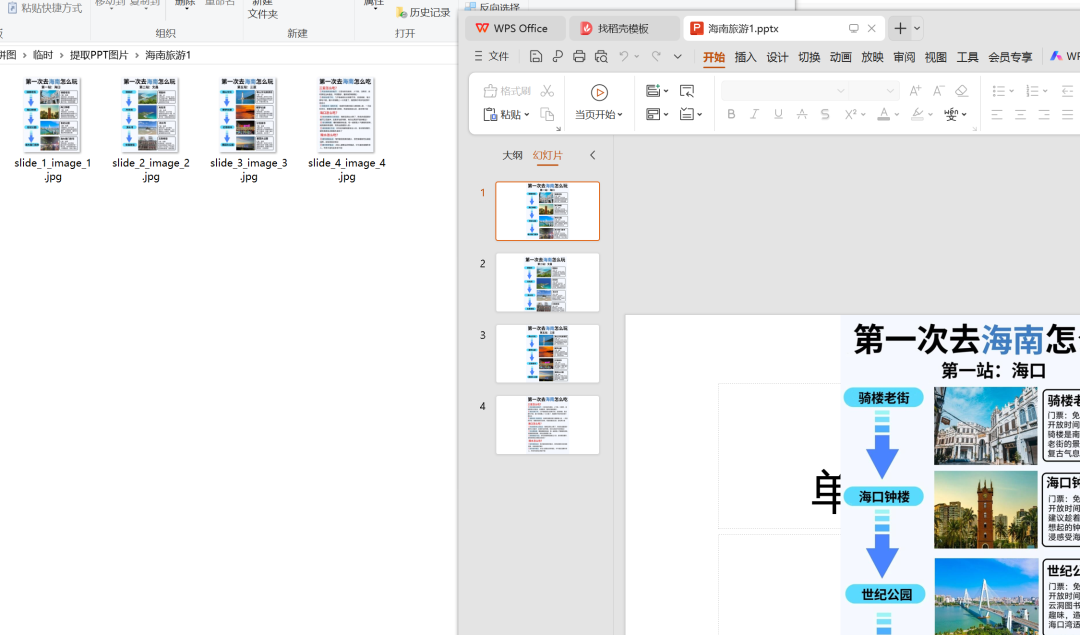The image size is (1080, 635).
Task: Expand the 当页开始 dropdown
Action: click(x=620, y=115)
